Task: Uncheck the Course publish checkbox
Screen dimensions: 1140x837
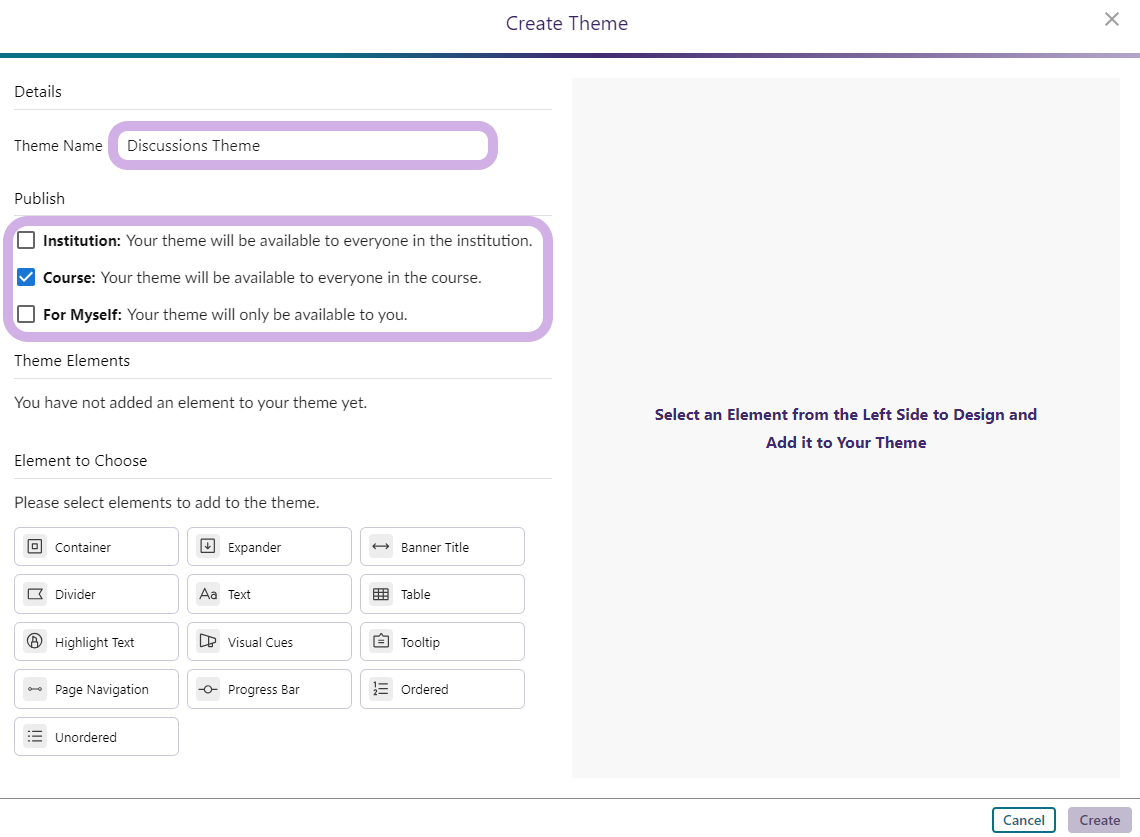Action: [26, 277]
